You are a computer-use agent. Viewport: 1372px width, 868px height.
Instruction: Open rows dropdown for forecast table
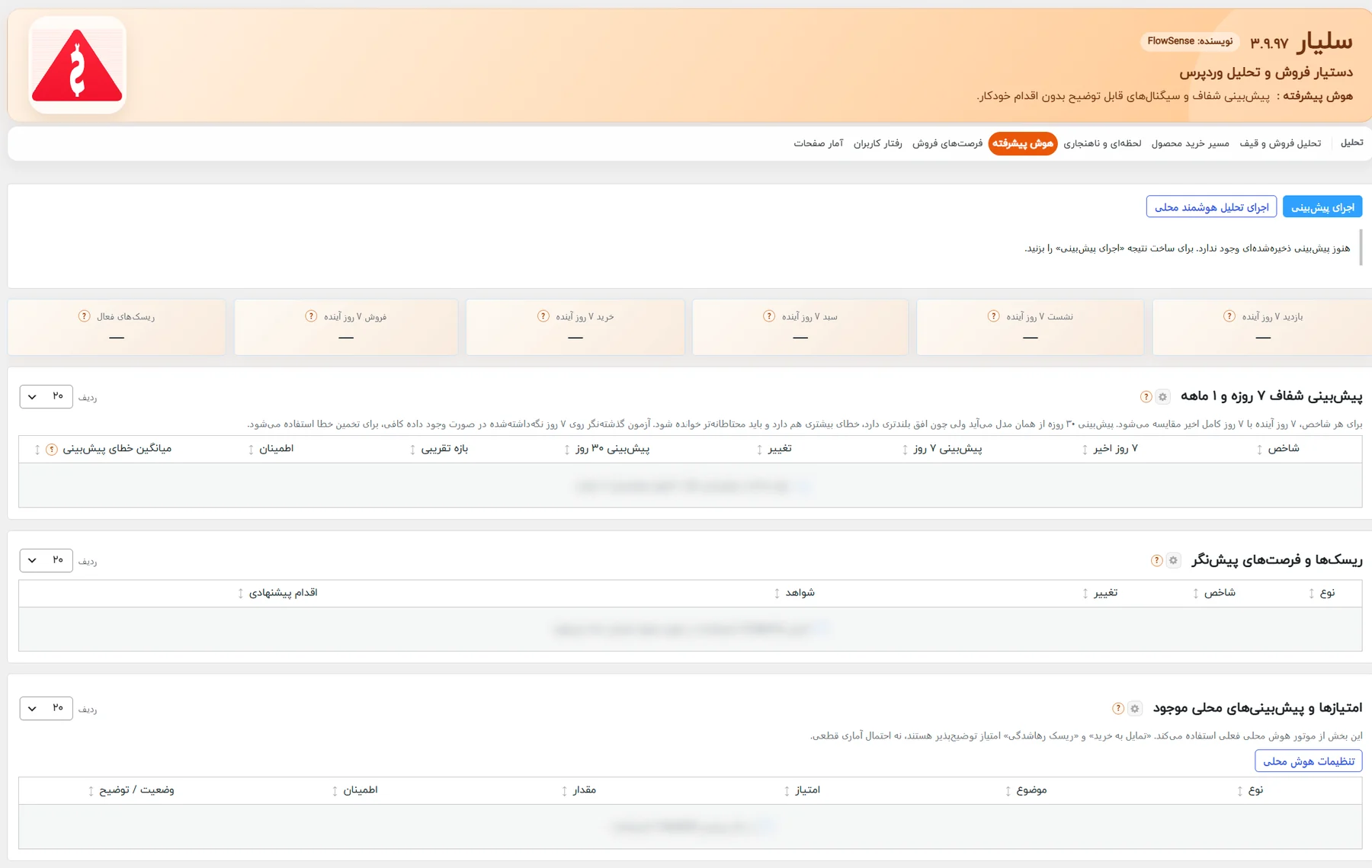click(46, 396)
